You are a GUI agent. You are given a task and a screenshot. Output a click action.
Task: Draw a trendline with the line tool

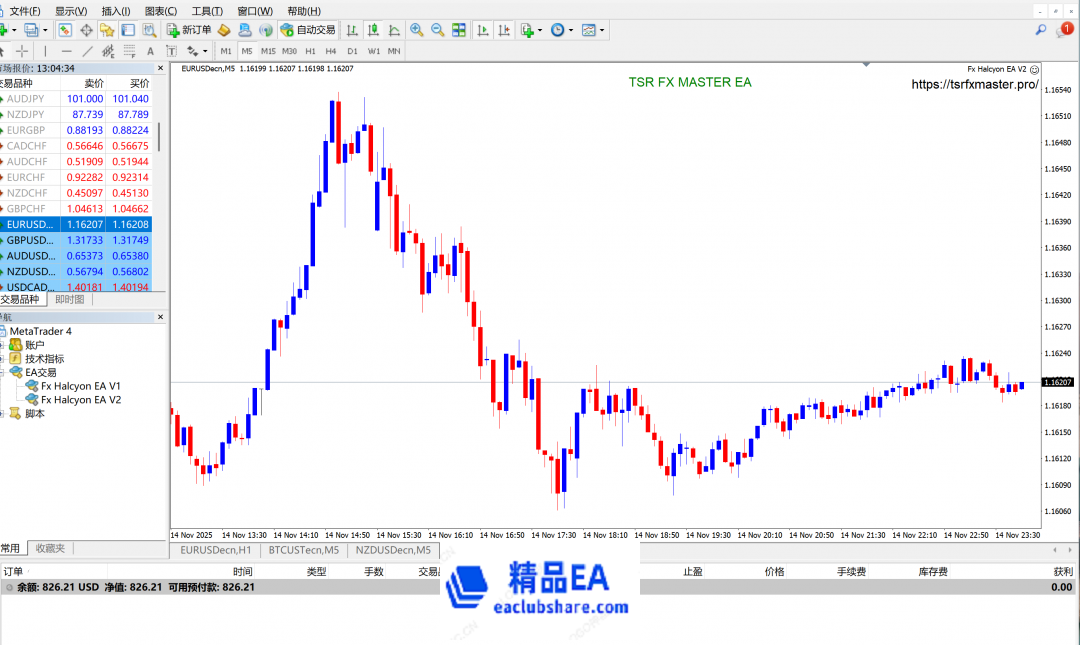click(87, 51)
